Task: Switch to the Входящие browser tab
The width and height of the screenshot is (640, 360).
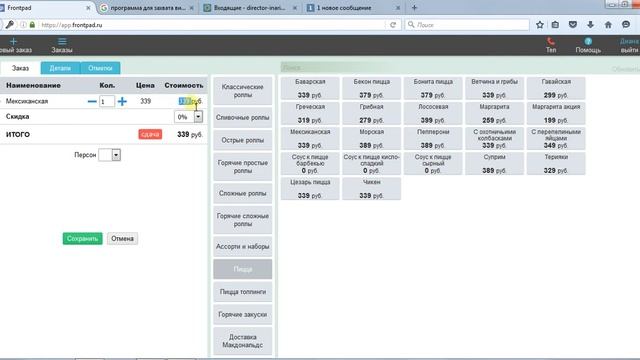Action: [250, 8]
